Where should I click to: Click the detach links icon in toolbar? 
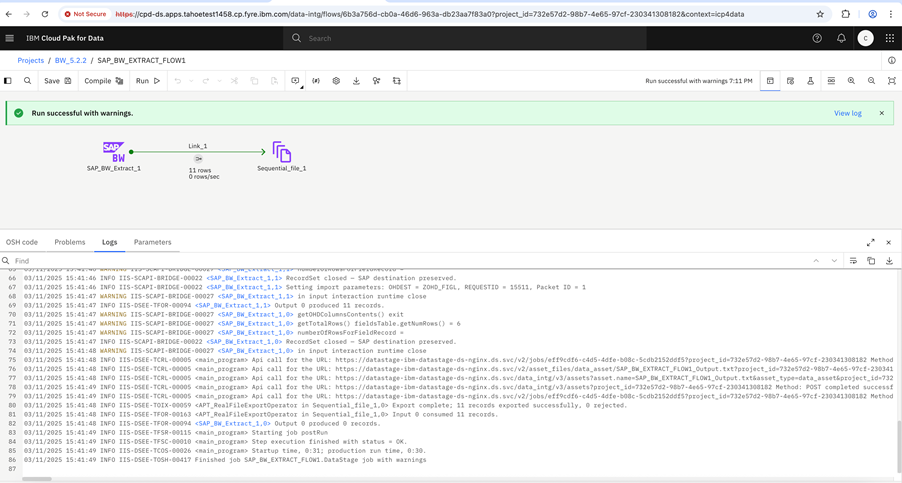pos(376,81)
